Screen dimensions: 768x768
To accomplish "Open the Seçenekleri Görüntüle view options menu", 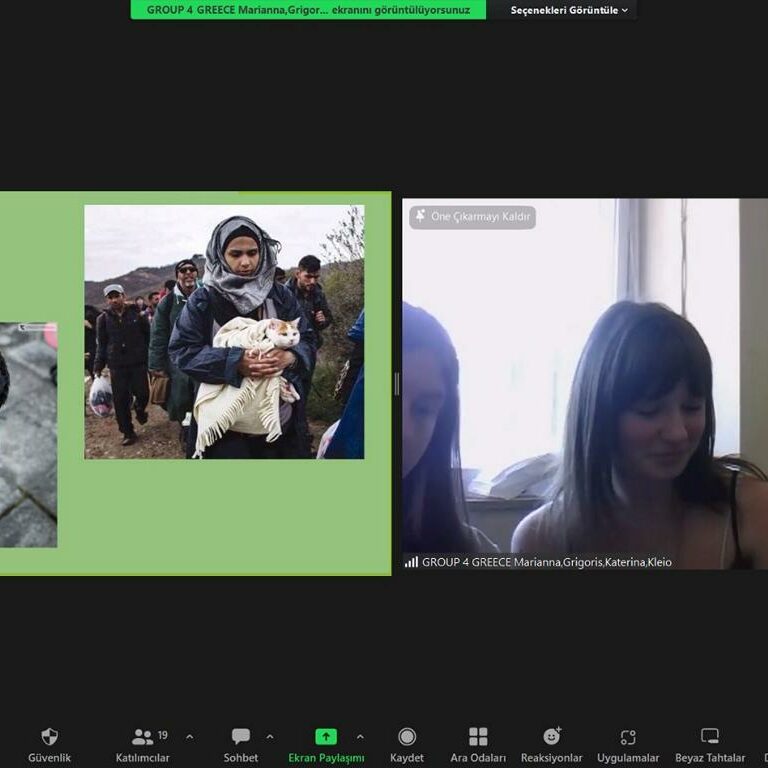I will [569, 10].
